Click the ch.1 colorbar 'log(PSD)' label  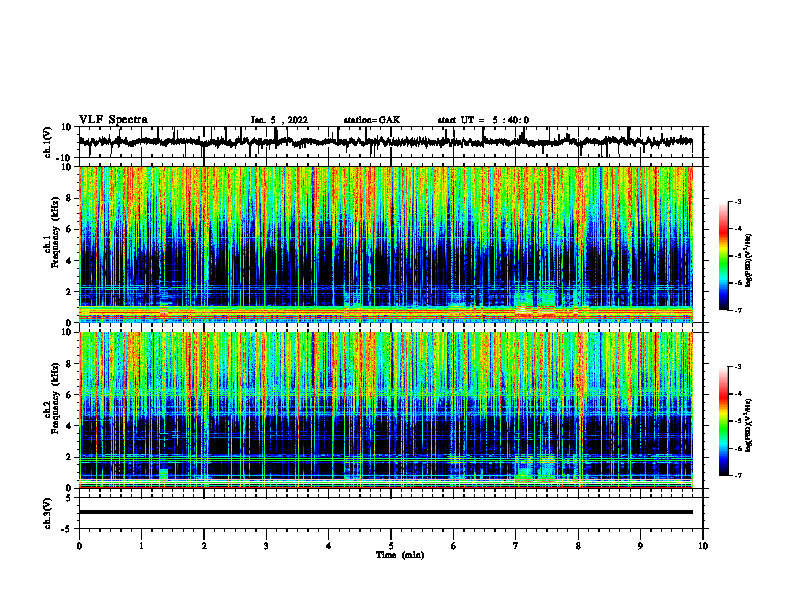749,261
